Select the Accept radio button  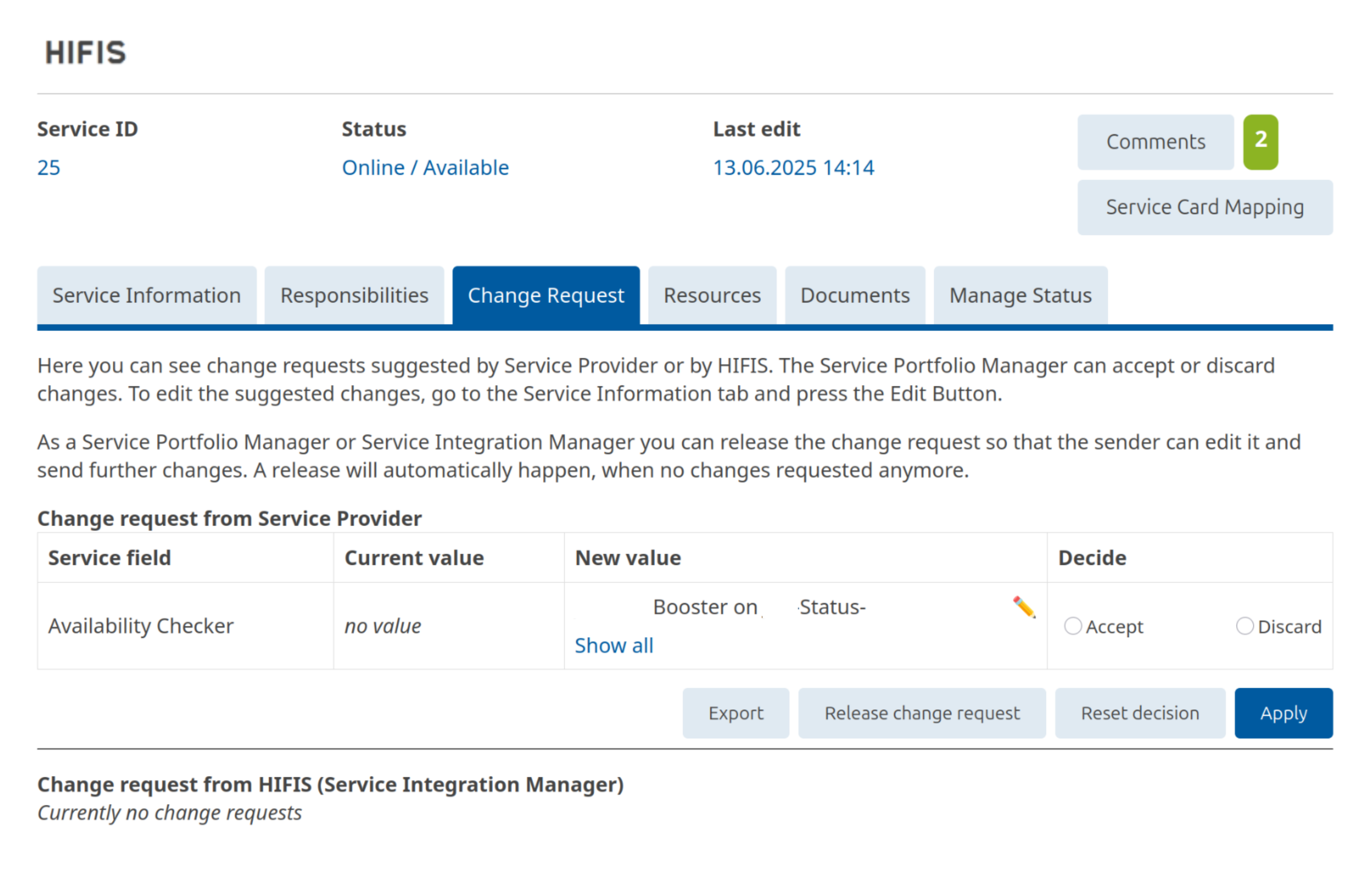(x=1073, y=626)
